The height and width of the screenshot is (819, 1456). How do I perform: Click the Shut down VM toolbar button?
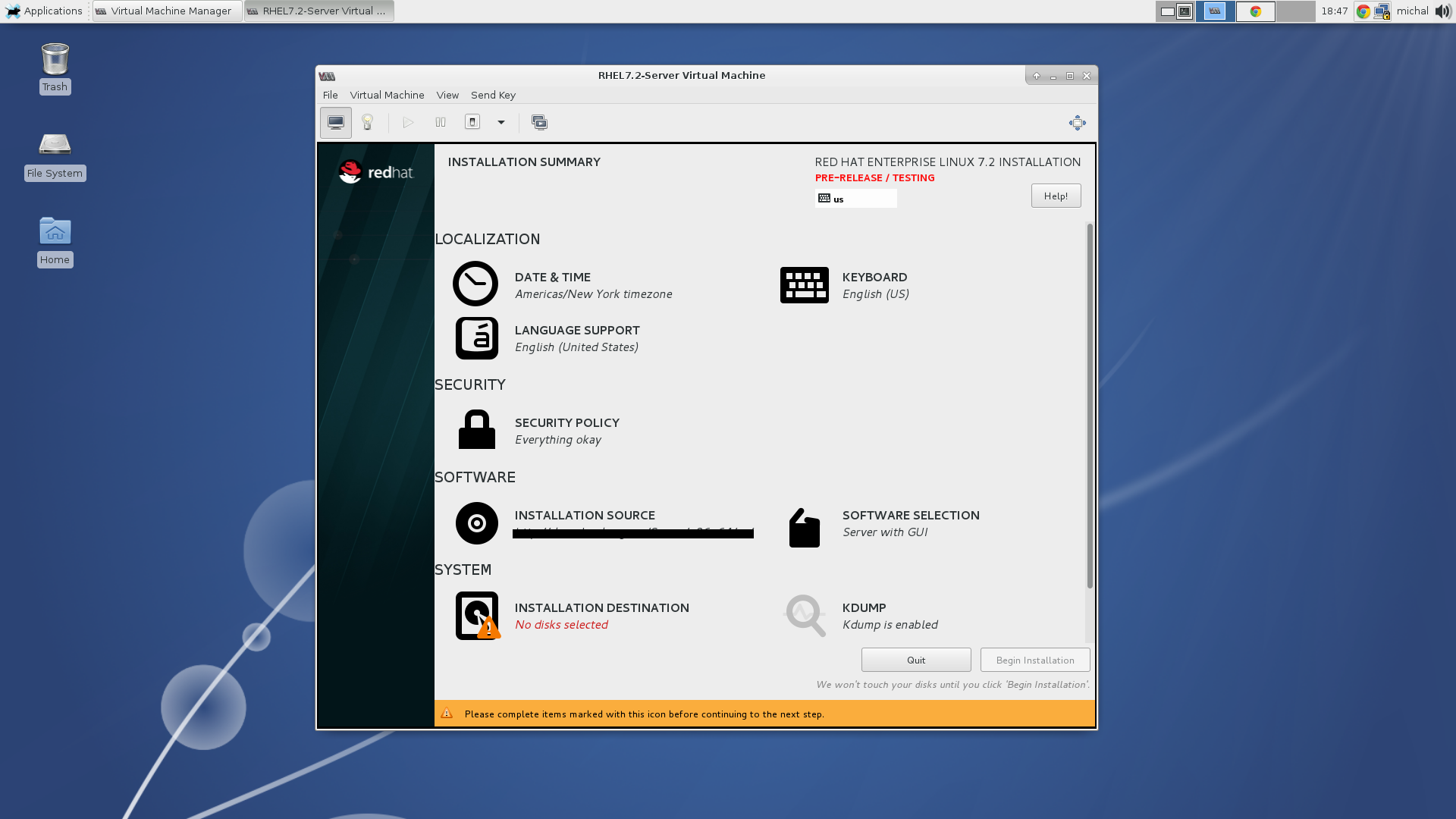472,123
